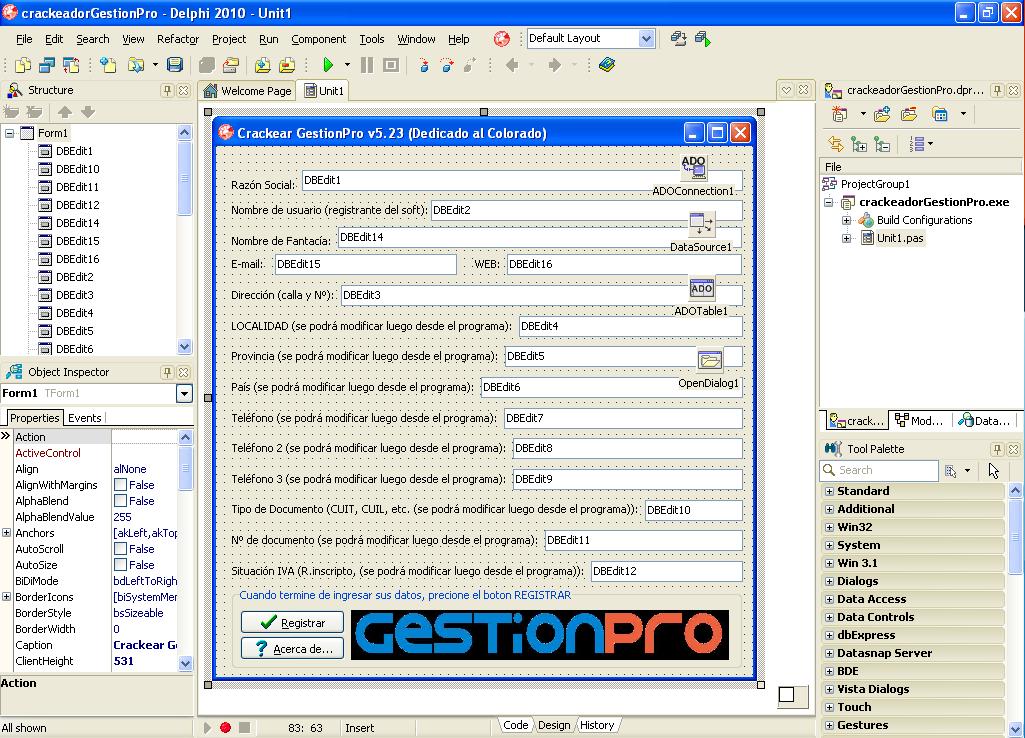Run the project with green arrow

[x=328, y=65]
